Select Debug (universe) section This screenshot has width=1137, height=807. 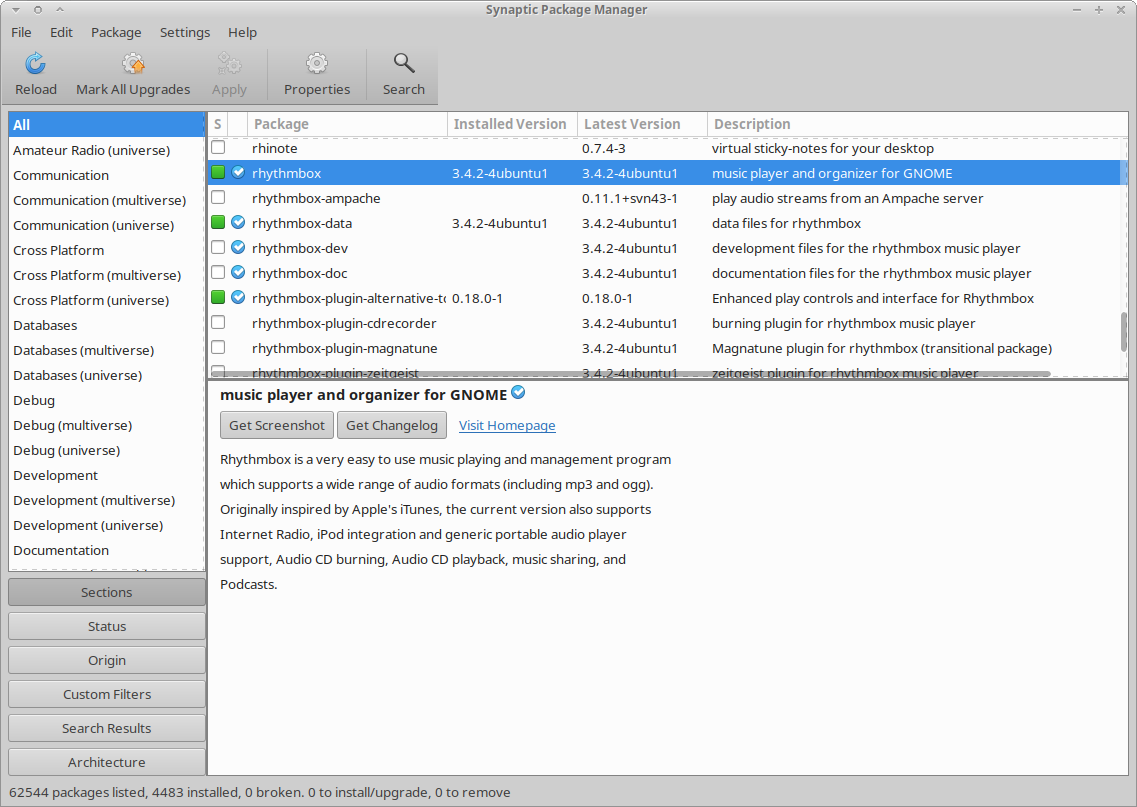tap(107, 450)
